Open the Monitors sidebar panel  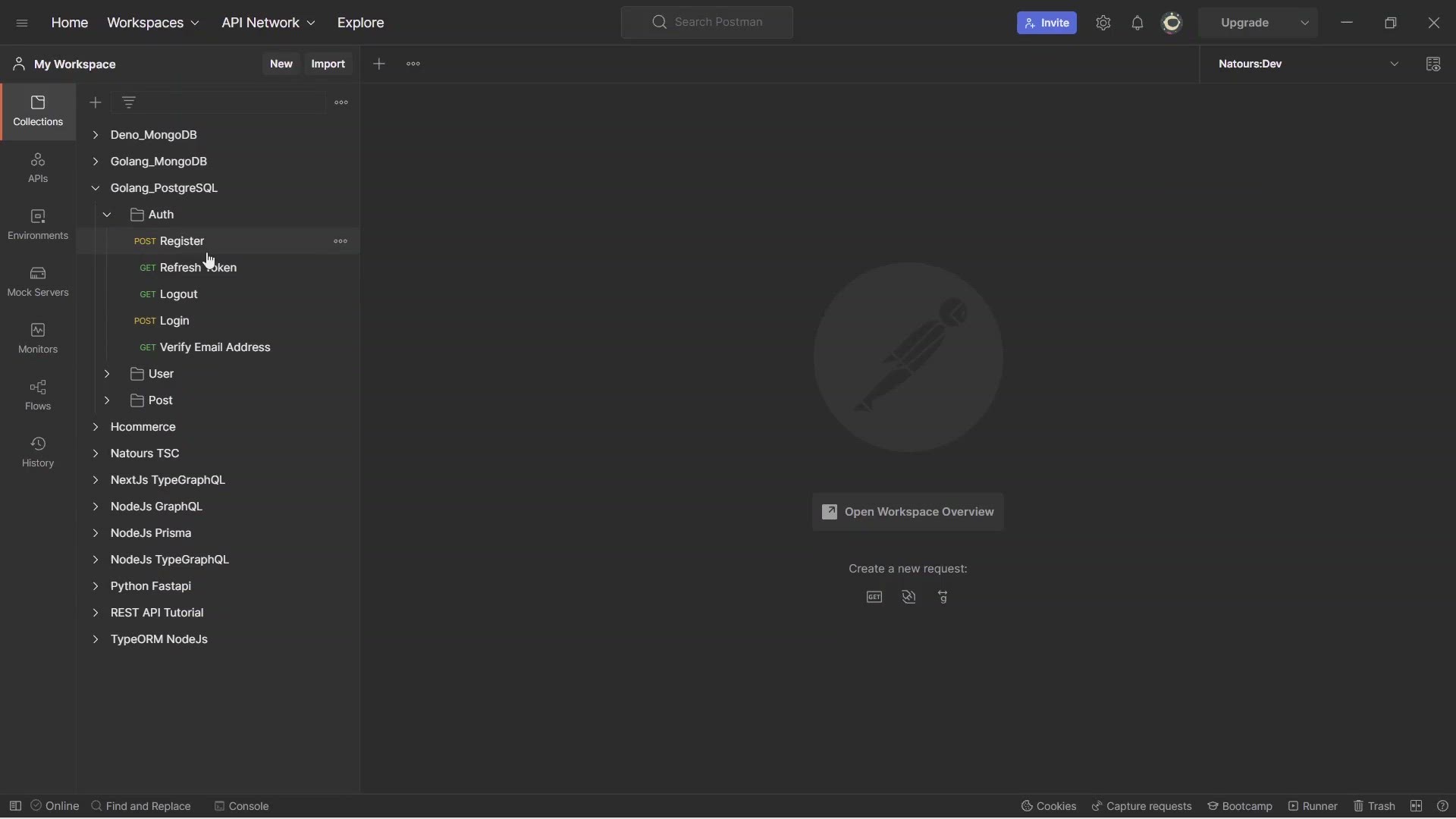coord(38,338)
